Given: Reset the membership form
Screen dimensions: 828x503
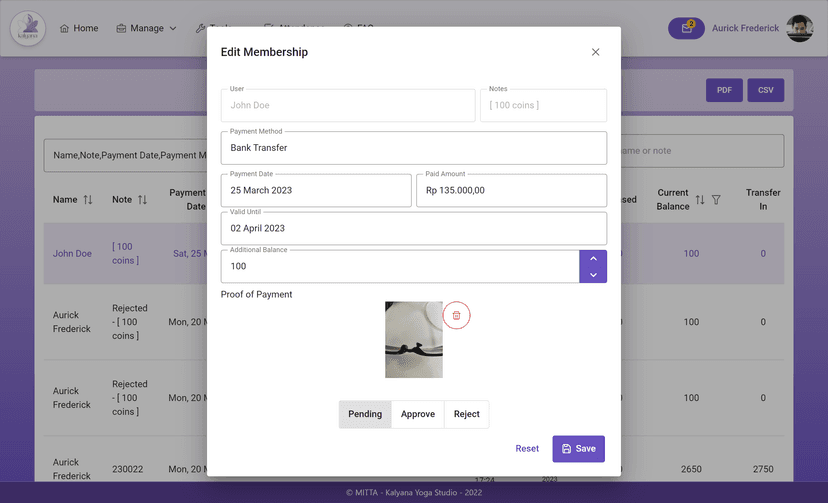Looking at the screenshot, I should tap(527, 449).
